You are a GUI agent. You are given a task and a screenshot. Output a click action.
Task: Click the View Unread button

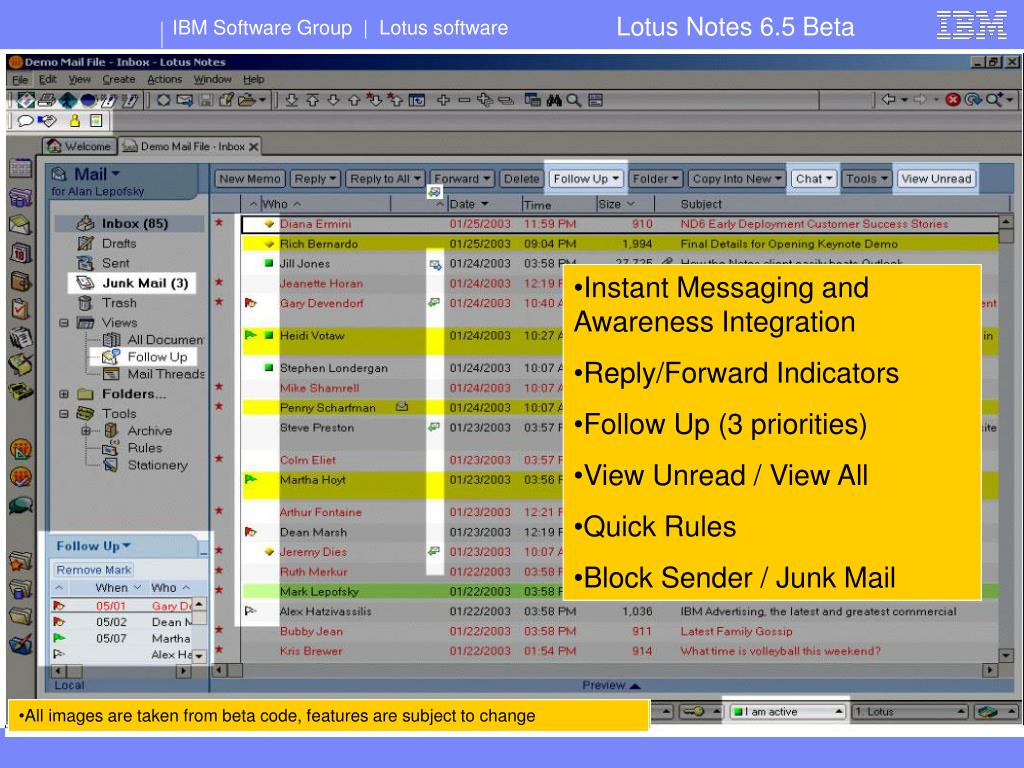[936, 179]
